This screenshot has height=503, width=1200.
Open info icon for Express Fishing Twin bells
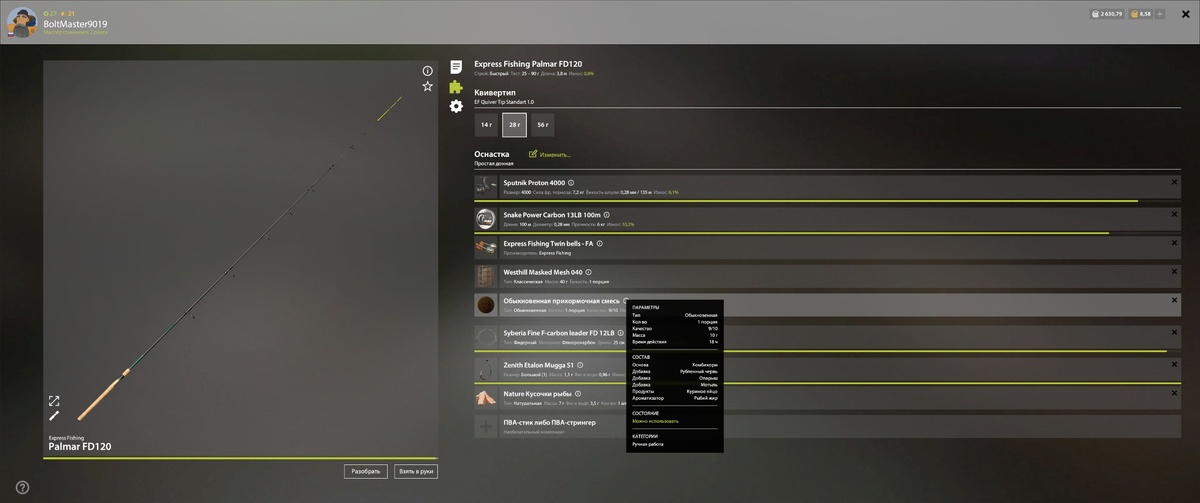click(x=599, y=243)
